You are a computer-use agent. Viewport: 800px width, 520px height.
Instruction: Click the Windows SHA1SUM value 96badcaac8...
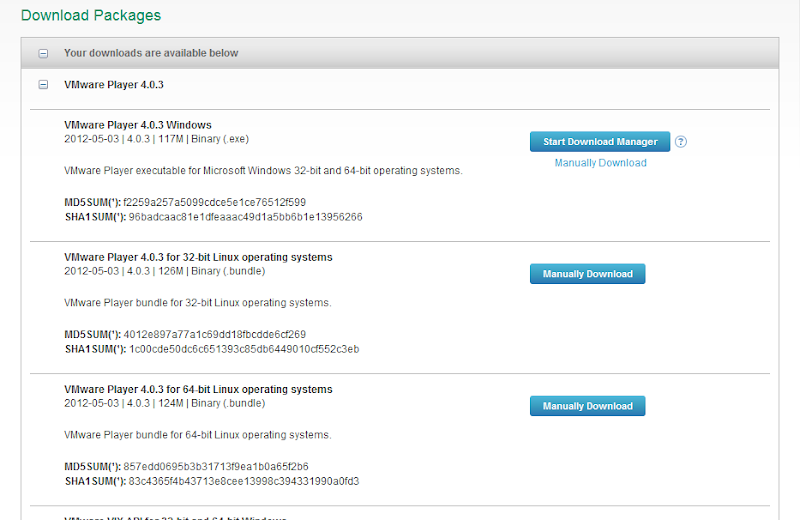245,217
